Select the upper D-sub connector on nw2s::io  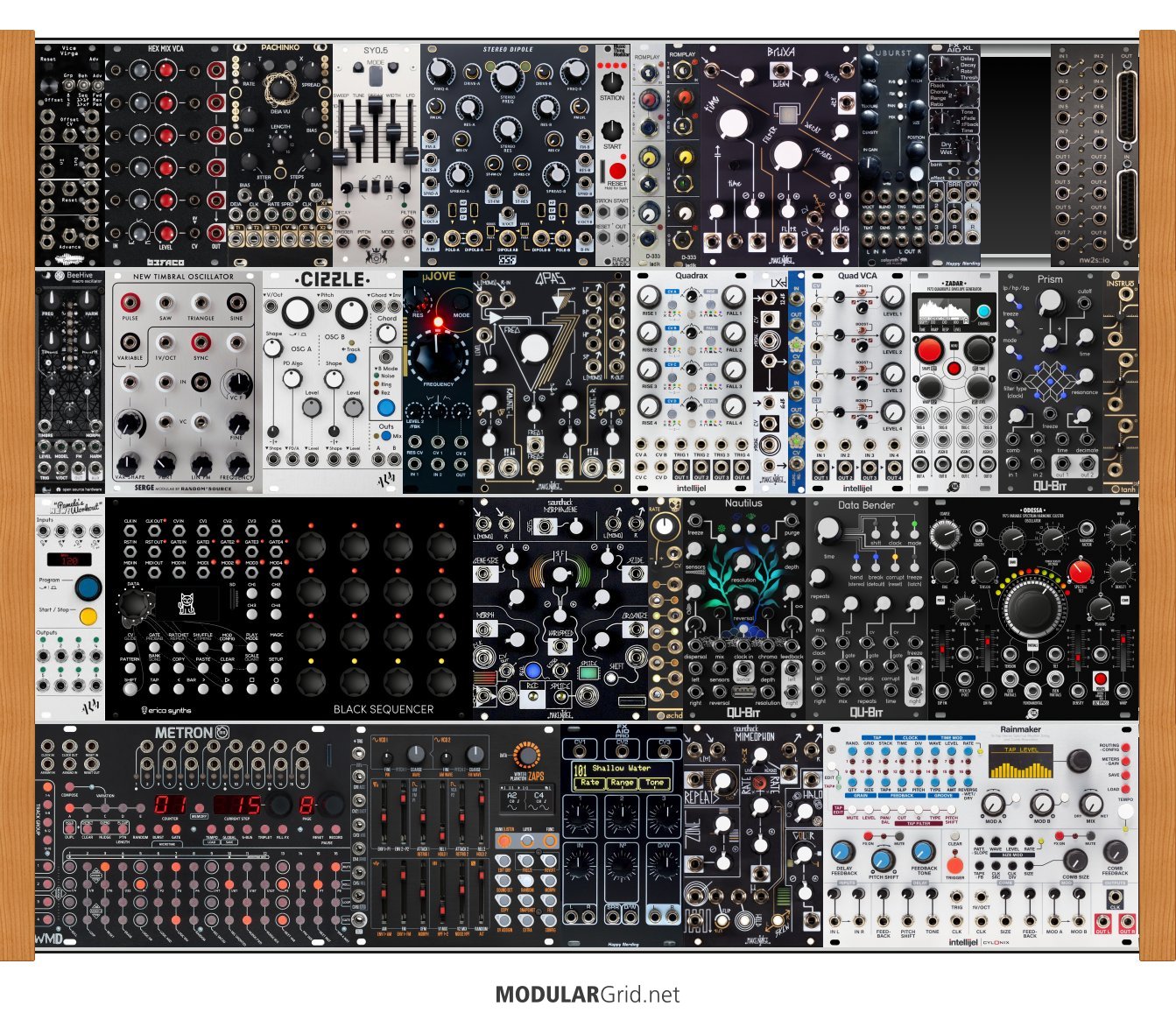(1126, 105)
